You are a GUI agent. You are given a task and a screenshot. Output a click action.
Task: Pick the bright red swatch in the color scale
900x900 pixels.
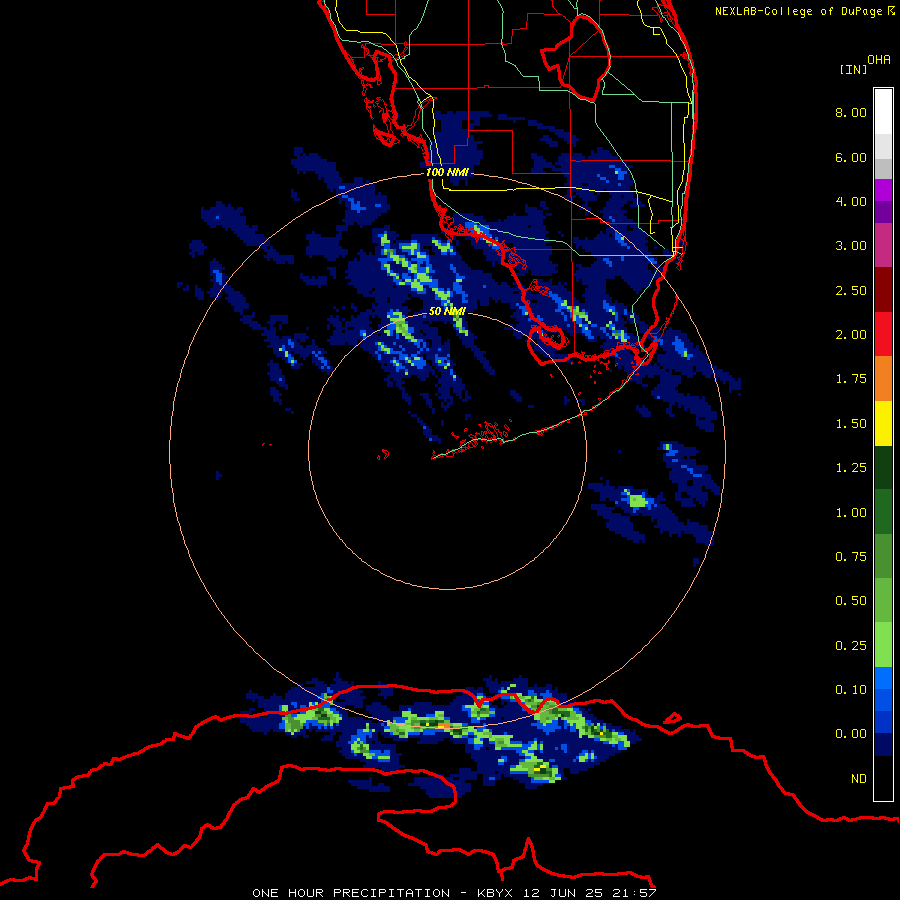[883, 335]
